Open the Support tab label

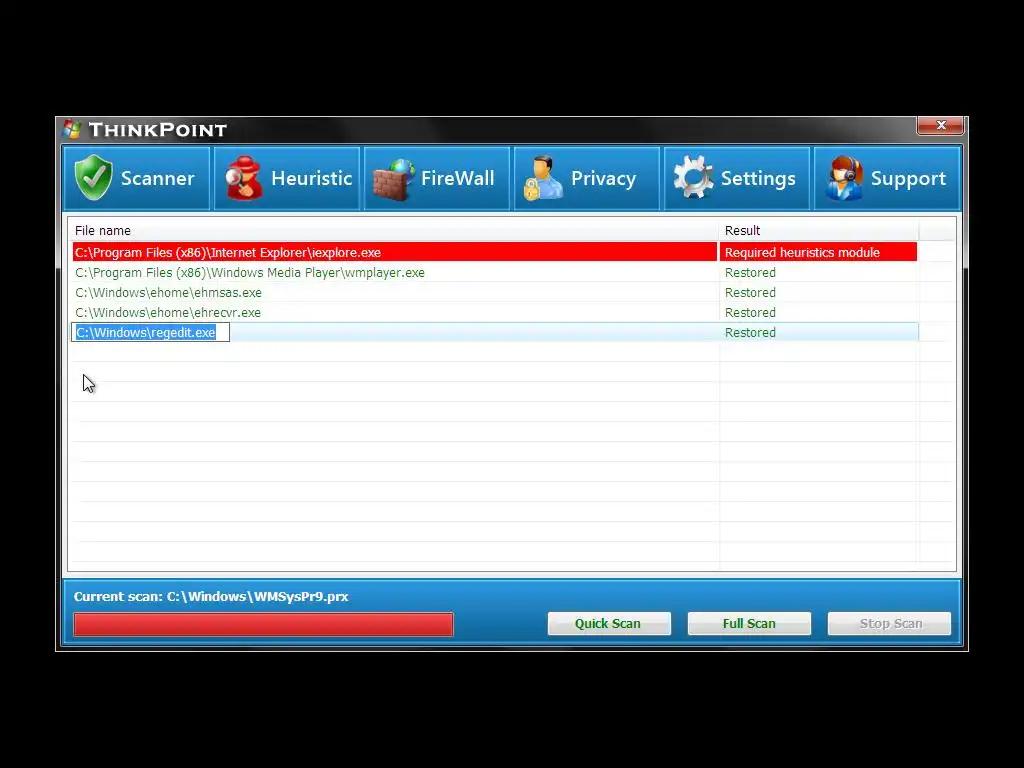(x=908, y=179)
